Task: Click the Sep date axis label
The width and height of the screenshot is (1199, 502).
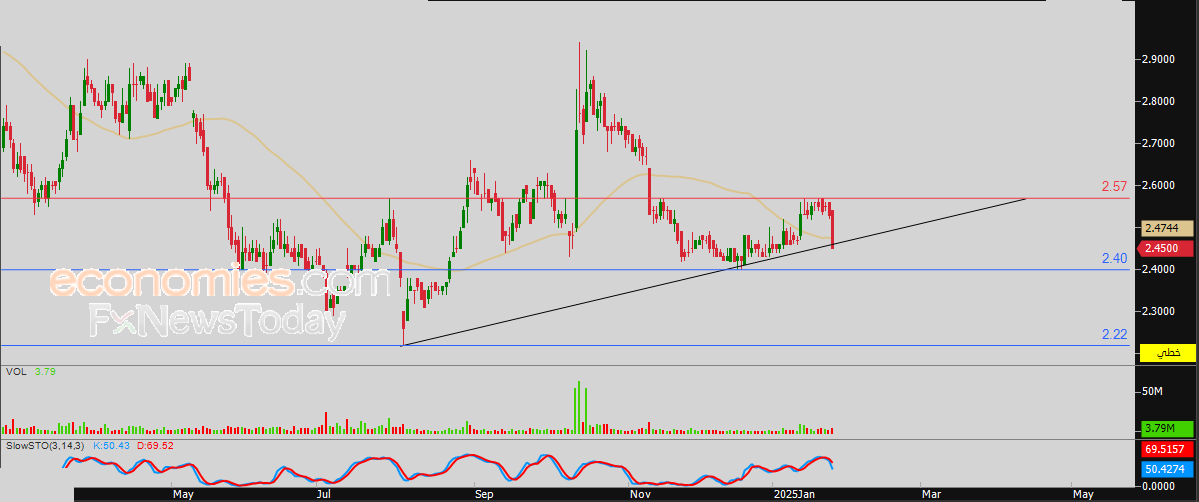Action: tap(483, 495)
